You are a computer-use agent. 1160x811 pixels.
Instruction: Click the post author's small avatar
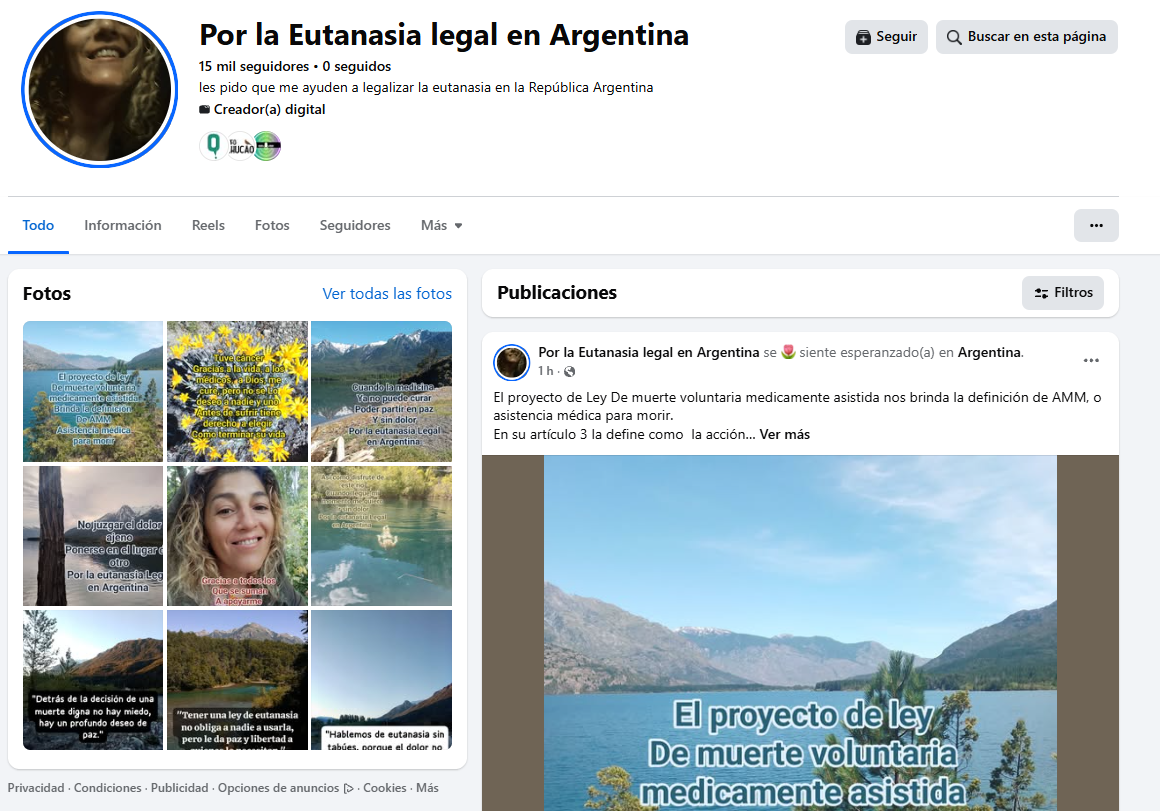click(x=511, y=363)
